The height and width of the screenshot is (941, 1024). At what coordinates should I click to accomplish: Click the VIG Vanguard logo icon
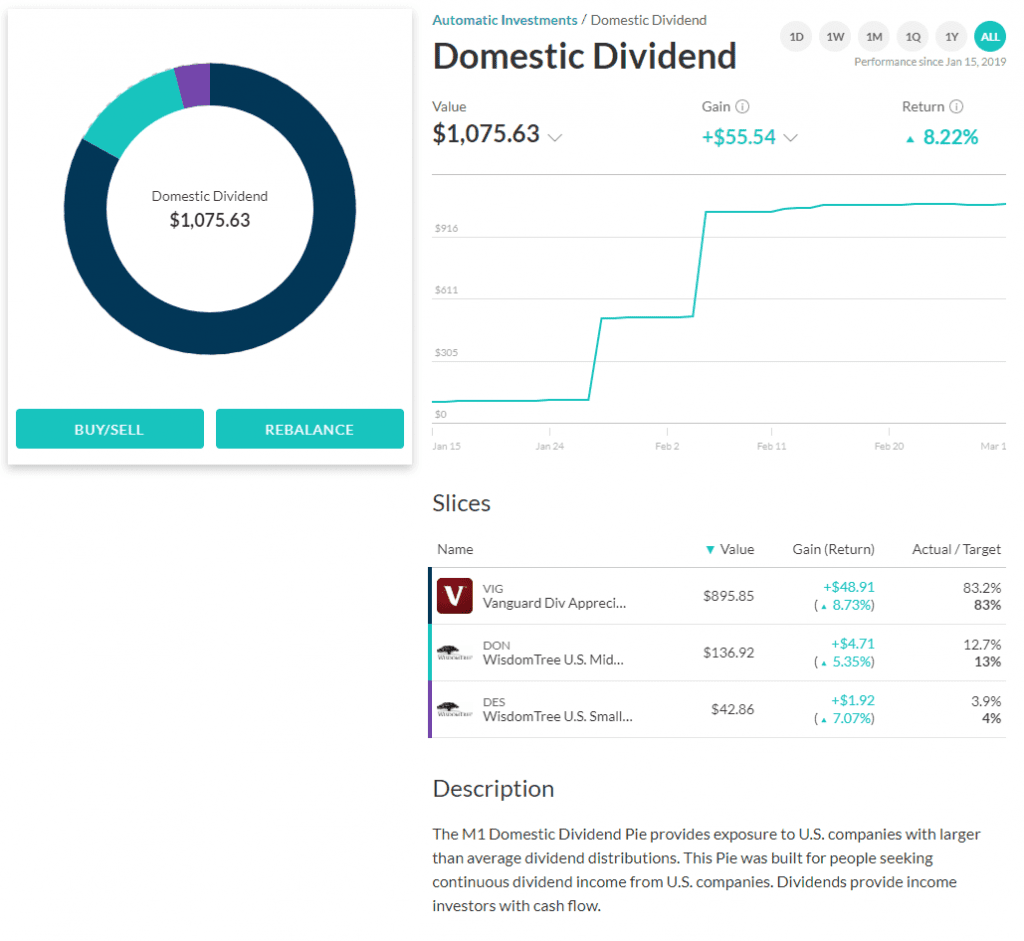click(455, 596)
